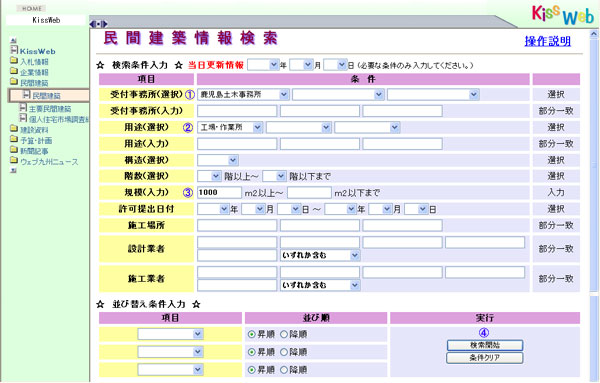Open the 当日更新情報 day dropdown

[x=335, y=65]
